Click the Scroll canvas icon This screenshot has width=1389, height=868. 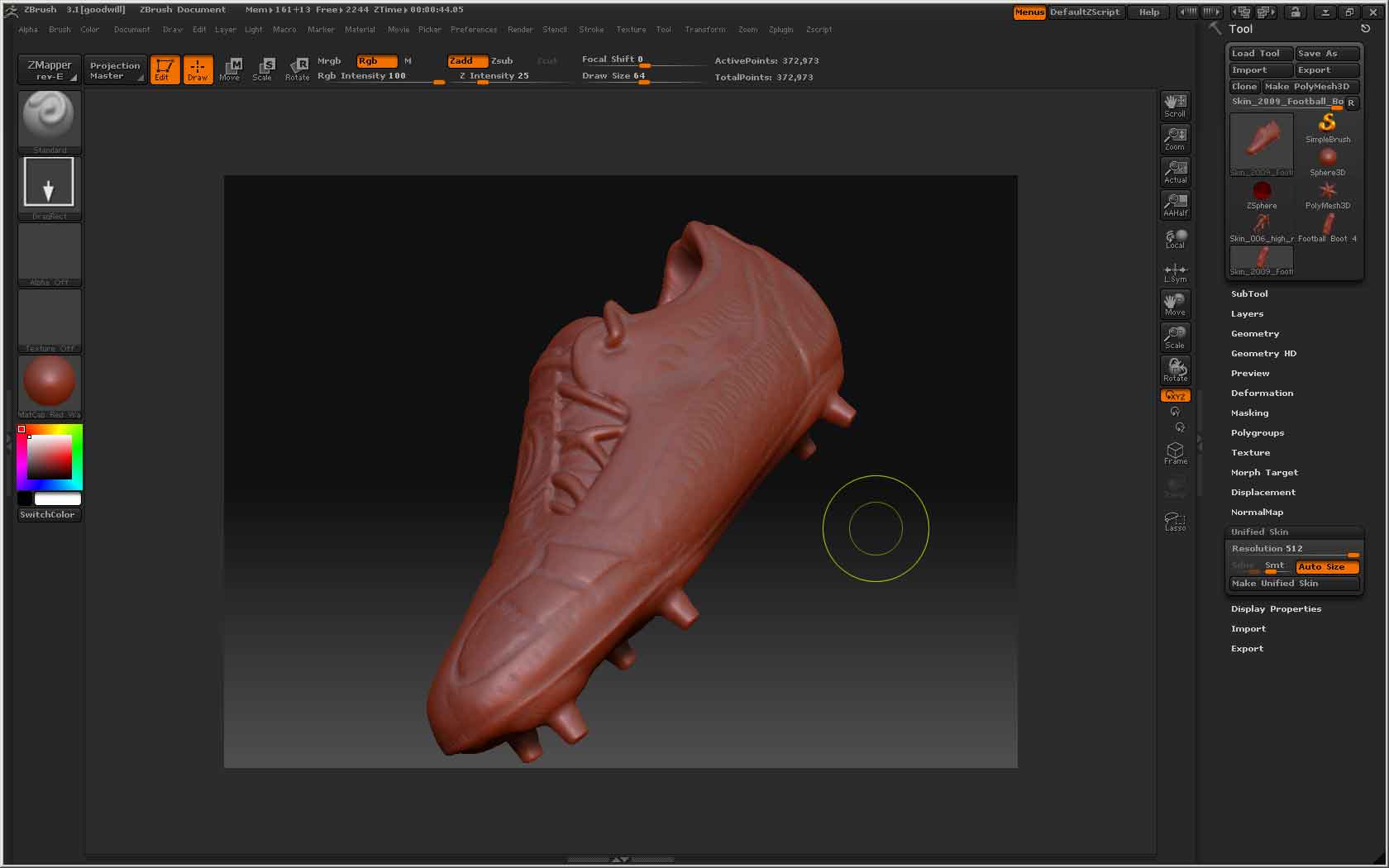[x=1175, y=105]
